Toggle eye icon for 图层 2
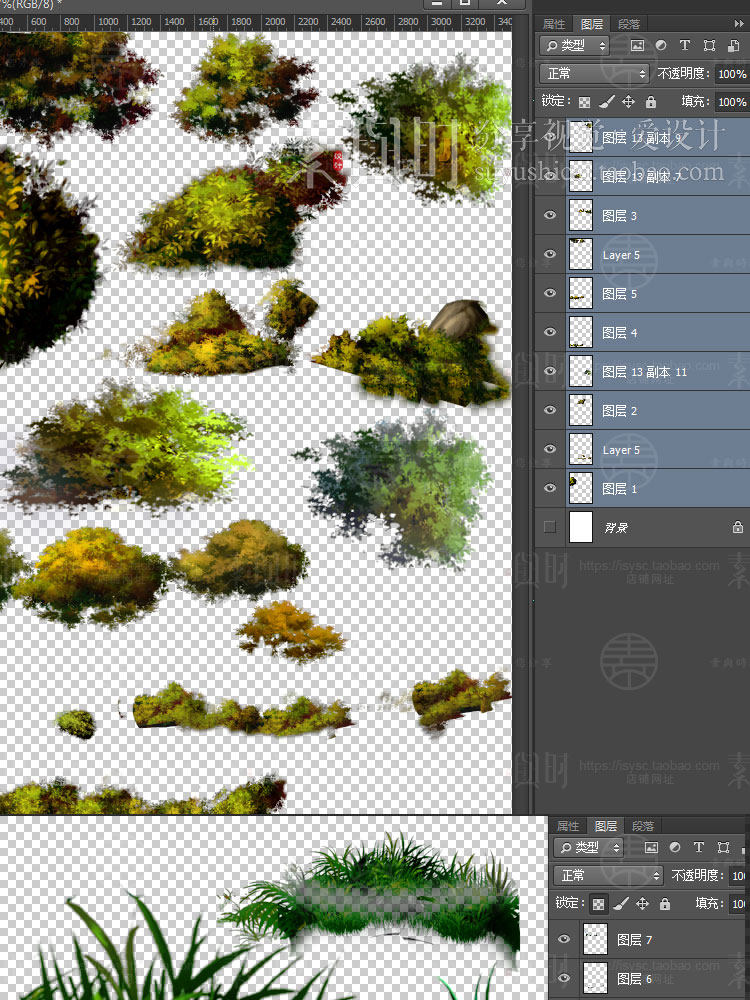This screenshot has height=1000, width=750. point(550,410)
